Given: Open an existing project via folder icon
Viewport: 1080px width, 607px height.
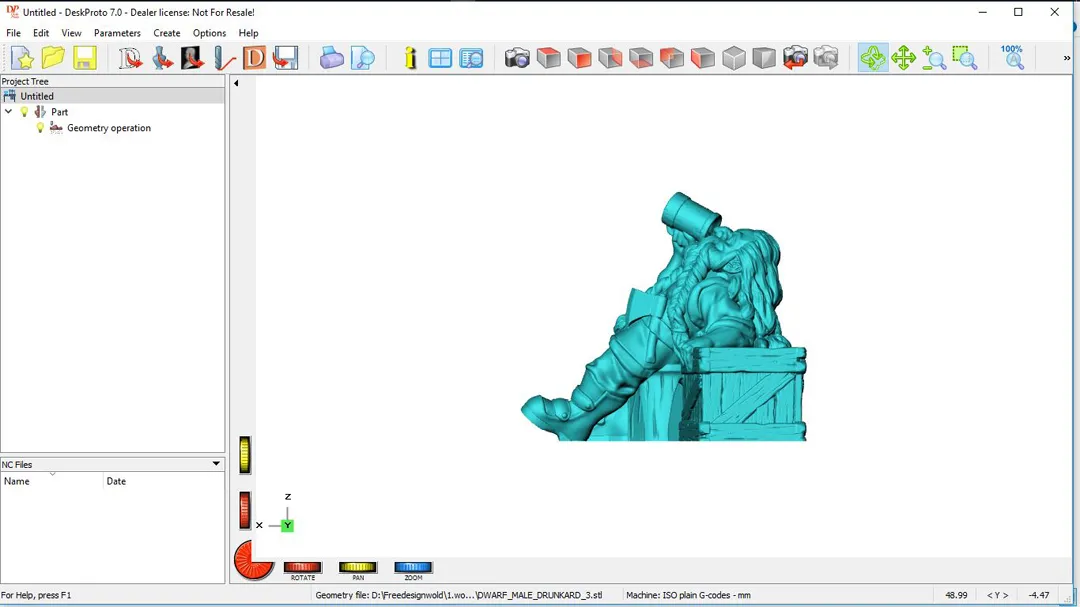Looking at the screenshot, I should (x=53, y=58).
